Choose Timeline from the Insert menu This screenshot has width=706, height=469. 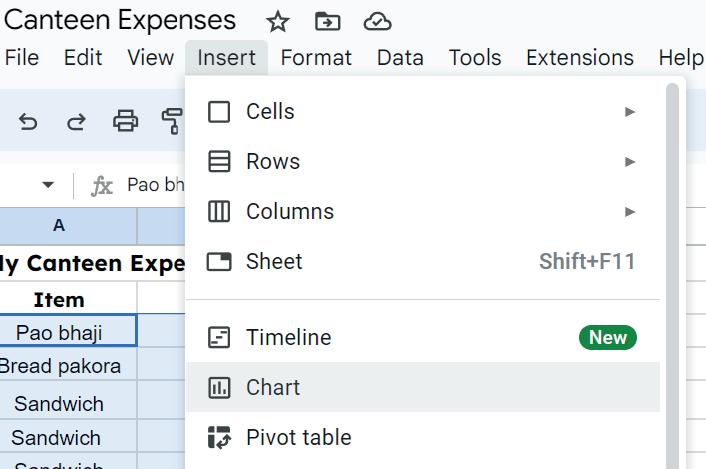pos(288,337)
